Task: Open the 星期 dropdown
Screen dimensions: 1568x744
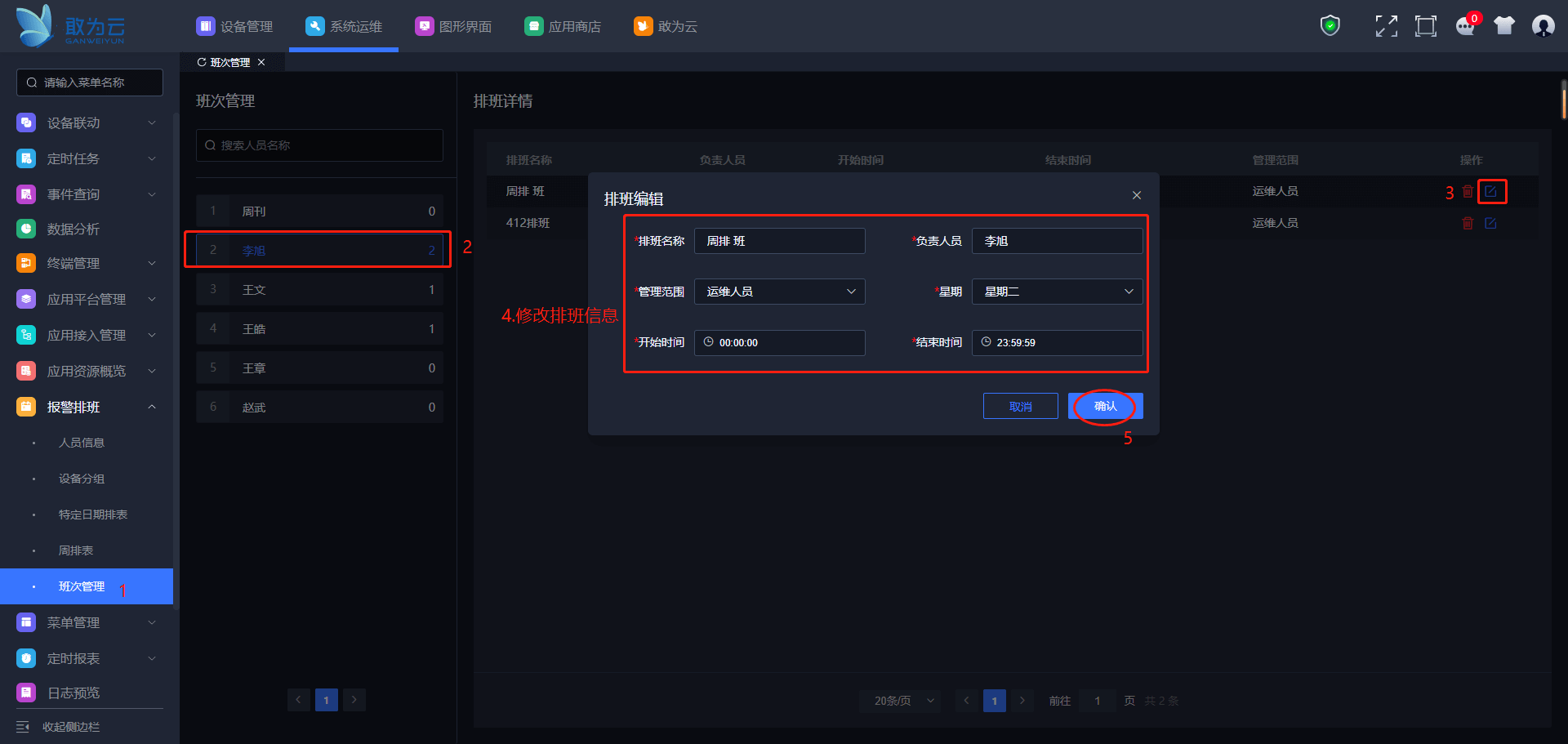Action: (1057, 292)
